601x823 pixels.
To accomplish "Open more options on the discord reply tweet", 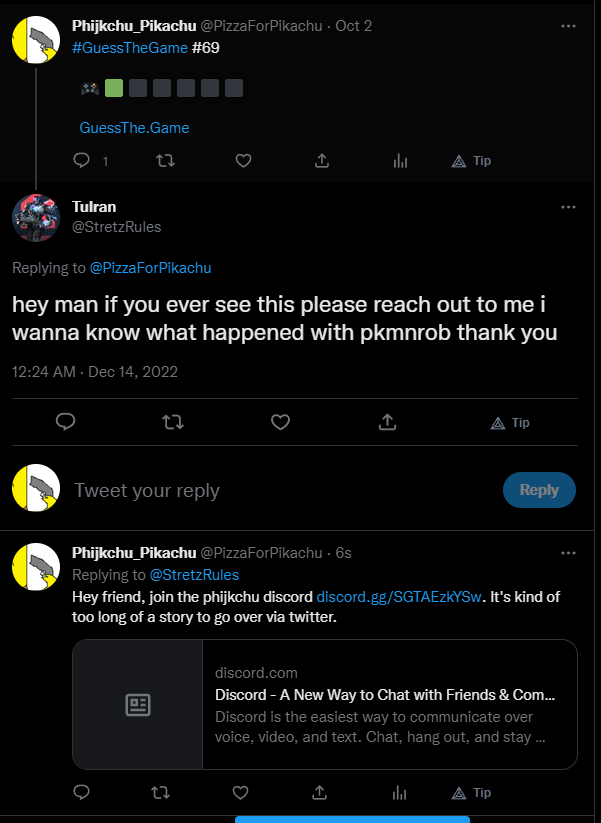I will (x=568, y=553).
